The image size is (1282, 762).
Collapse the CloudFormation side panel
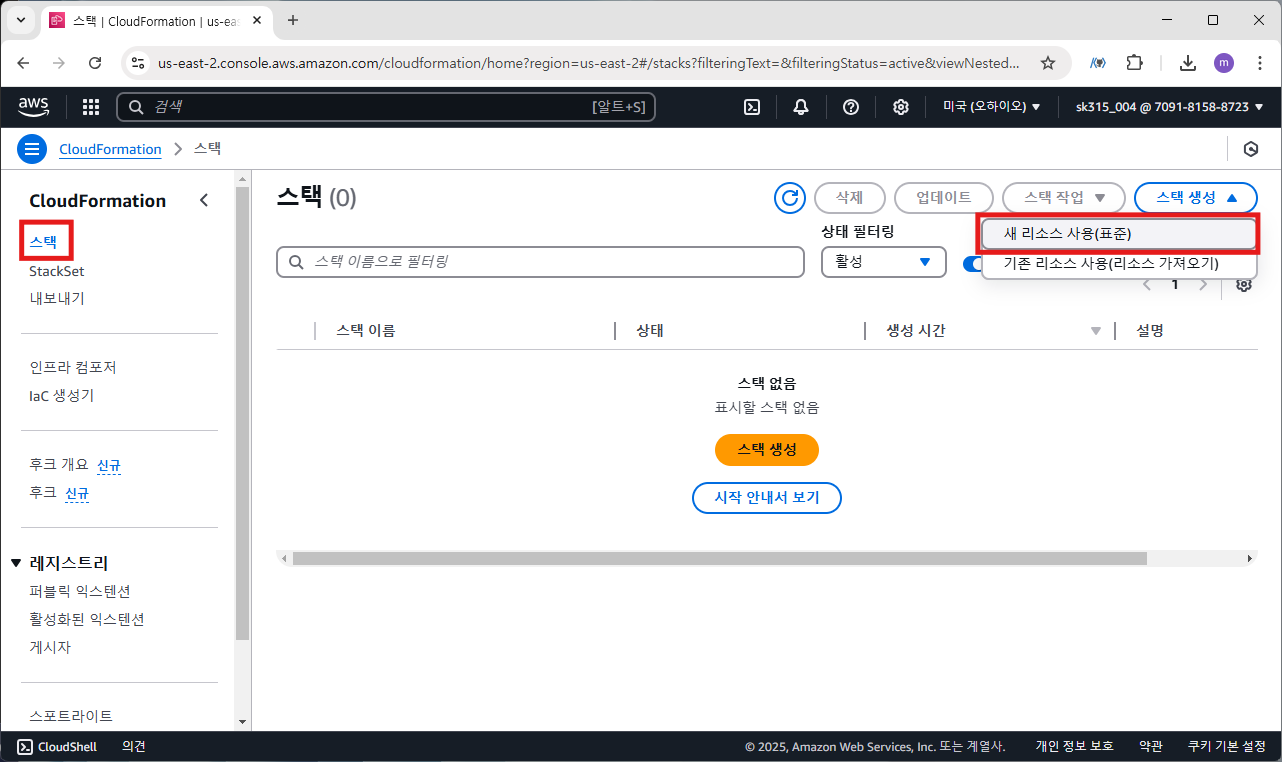coord(204,200)
